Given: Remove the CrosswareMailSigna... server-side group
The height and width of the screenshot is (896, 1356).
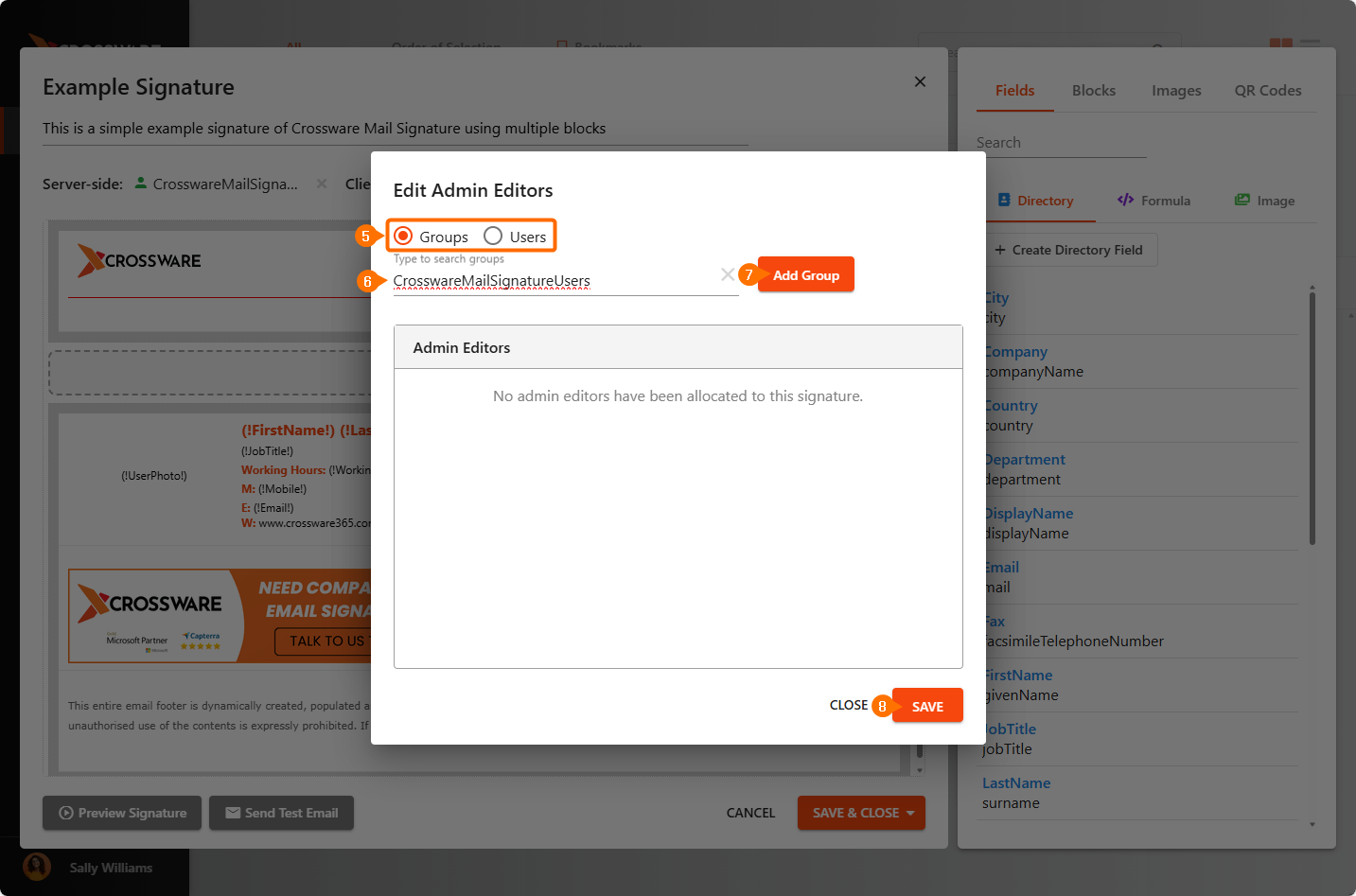Looking at the screenshot, I should (x=322, y=184).
